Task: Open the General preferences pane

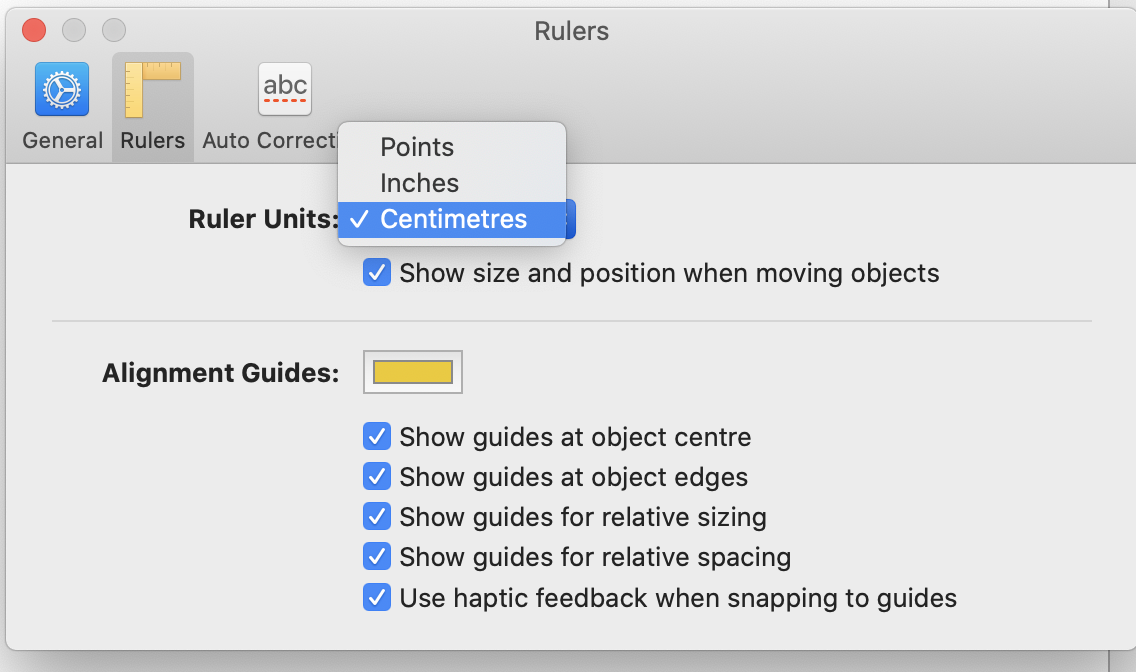Action: tap(62, 105)
